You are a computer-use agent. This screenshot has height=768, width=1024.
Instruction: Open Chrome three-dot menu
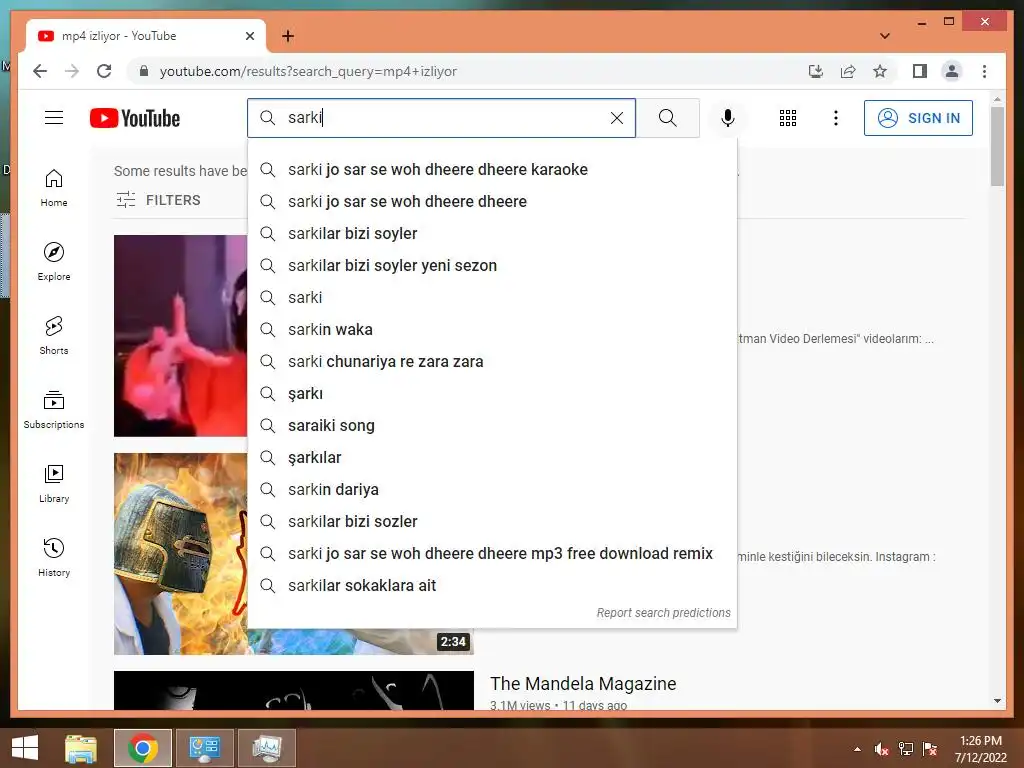(x=984, y=71)
